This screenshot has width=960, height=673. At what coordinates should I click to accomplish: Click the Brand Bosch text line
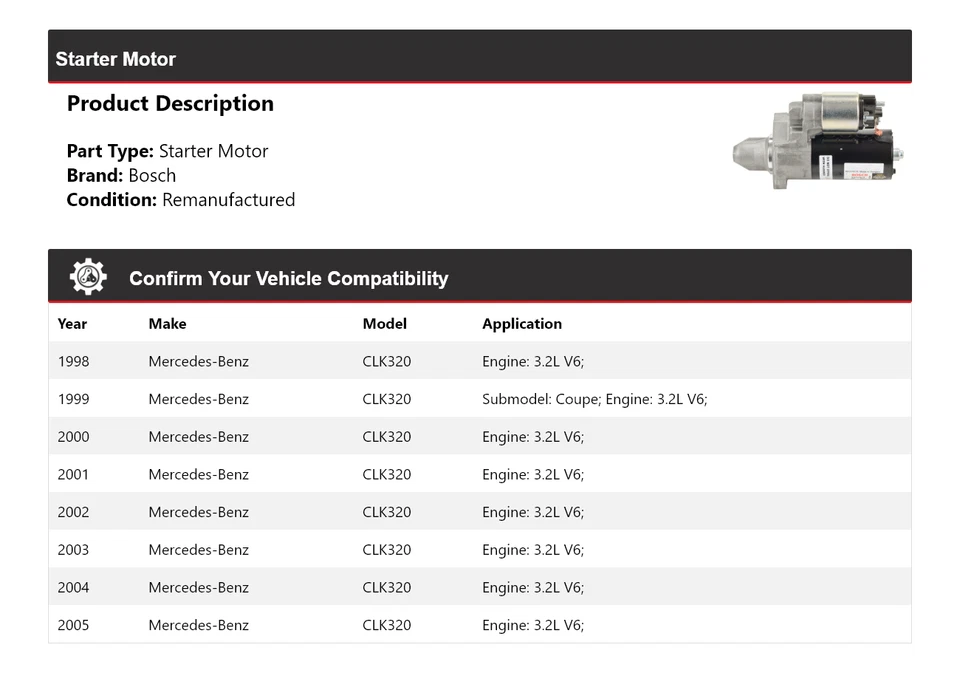[x=121, y=176]
